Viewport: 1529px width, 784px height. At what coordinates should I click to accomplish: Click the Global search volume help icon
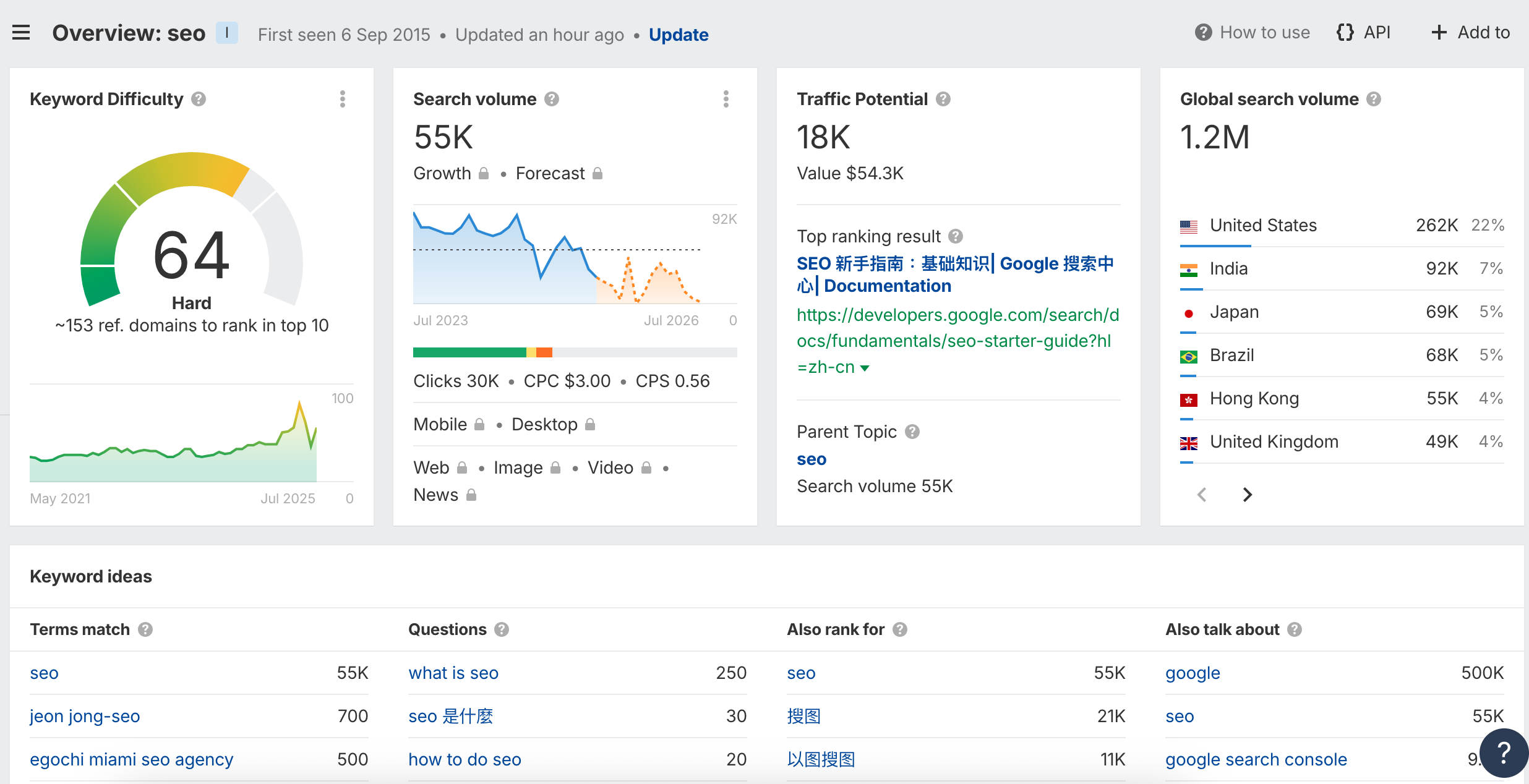click(x=1374, y=99)
